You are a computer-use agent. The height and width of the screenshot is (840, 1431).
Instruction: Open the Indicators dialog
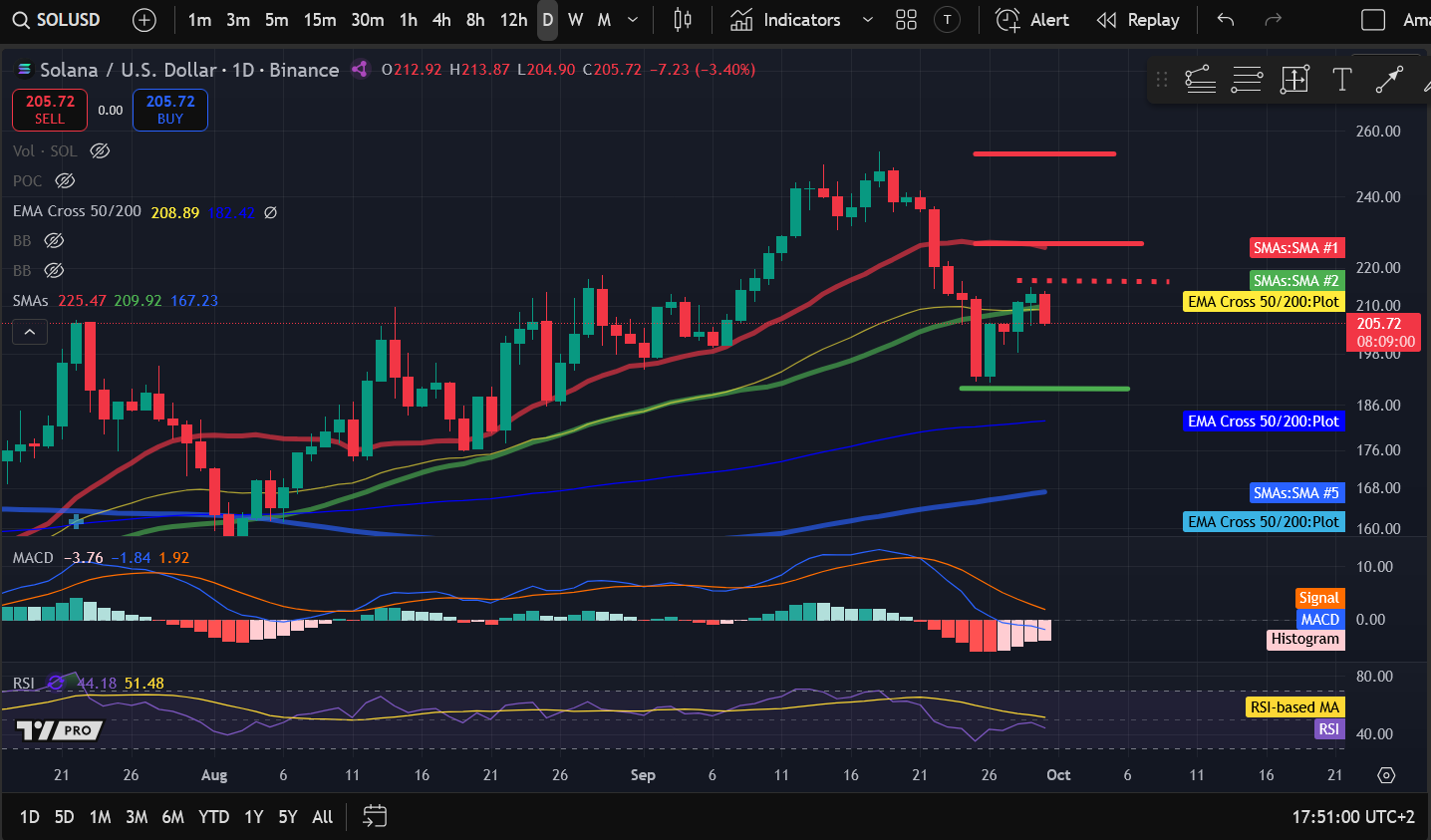[786, 20]
